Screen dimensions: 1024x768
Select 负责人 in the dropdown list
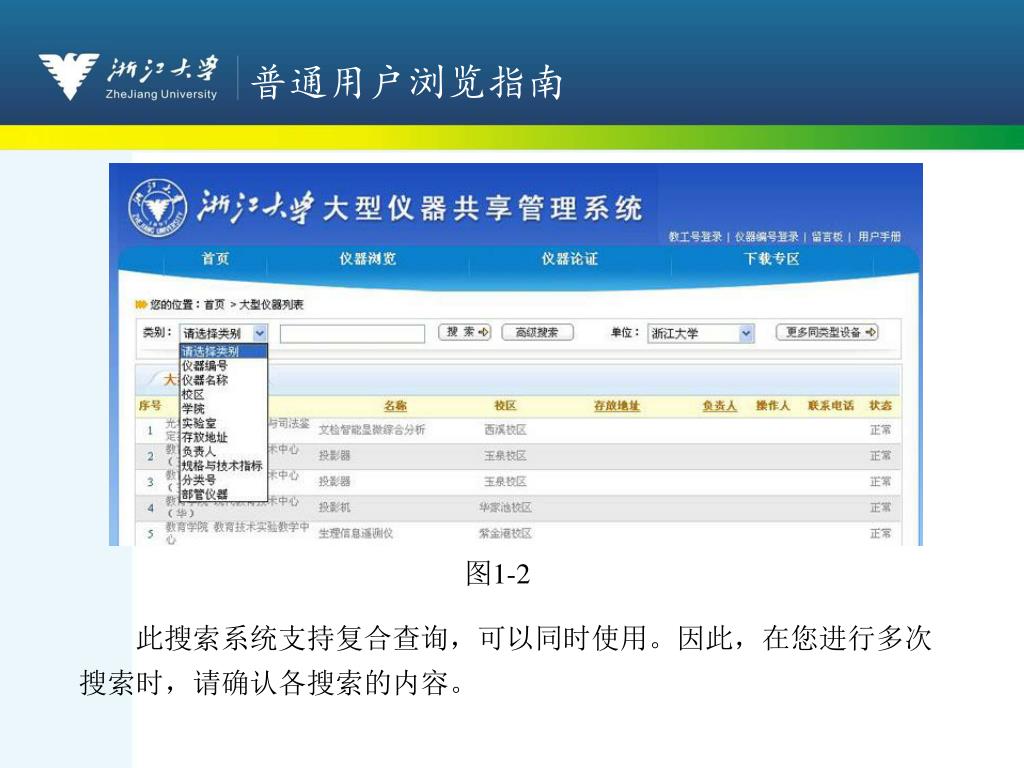point(223,451)
